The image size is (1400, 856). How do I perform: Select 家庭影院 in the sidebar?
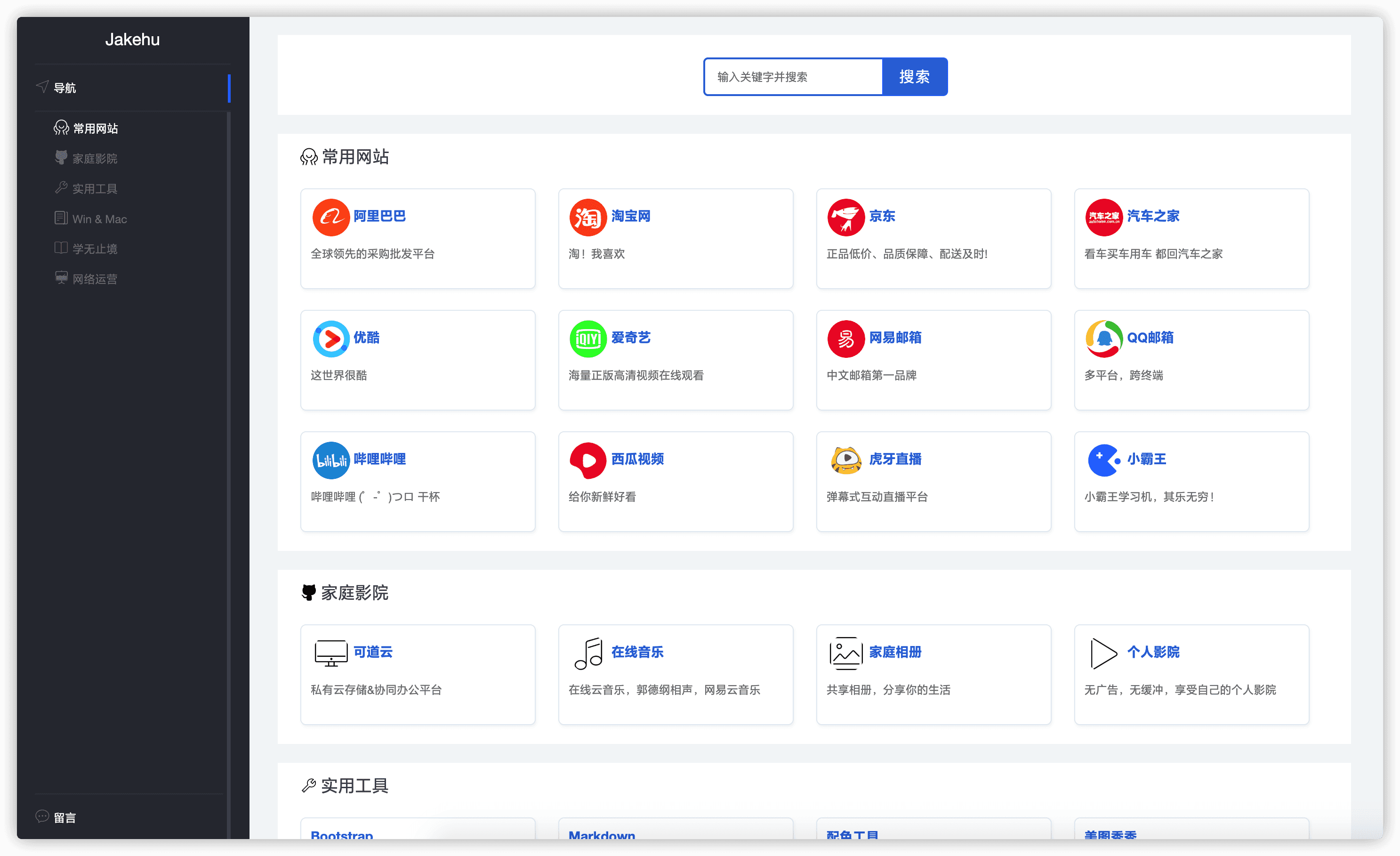point(94,158)
